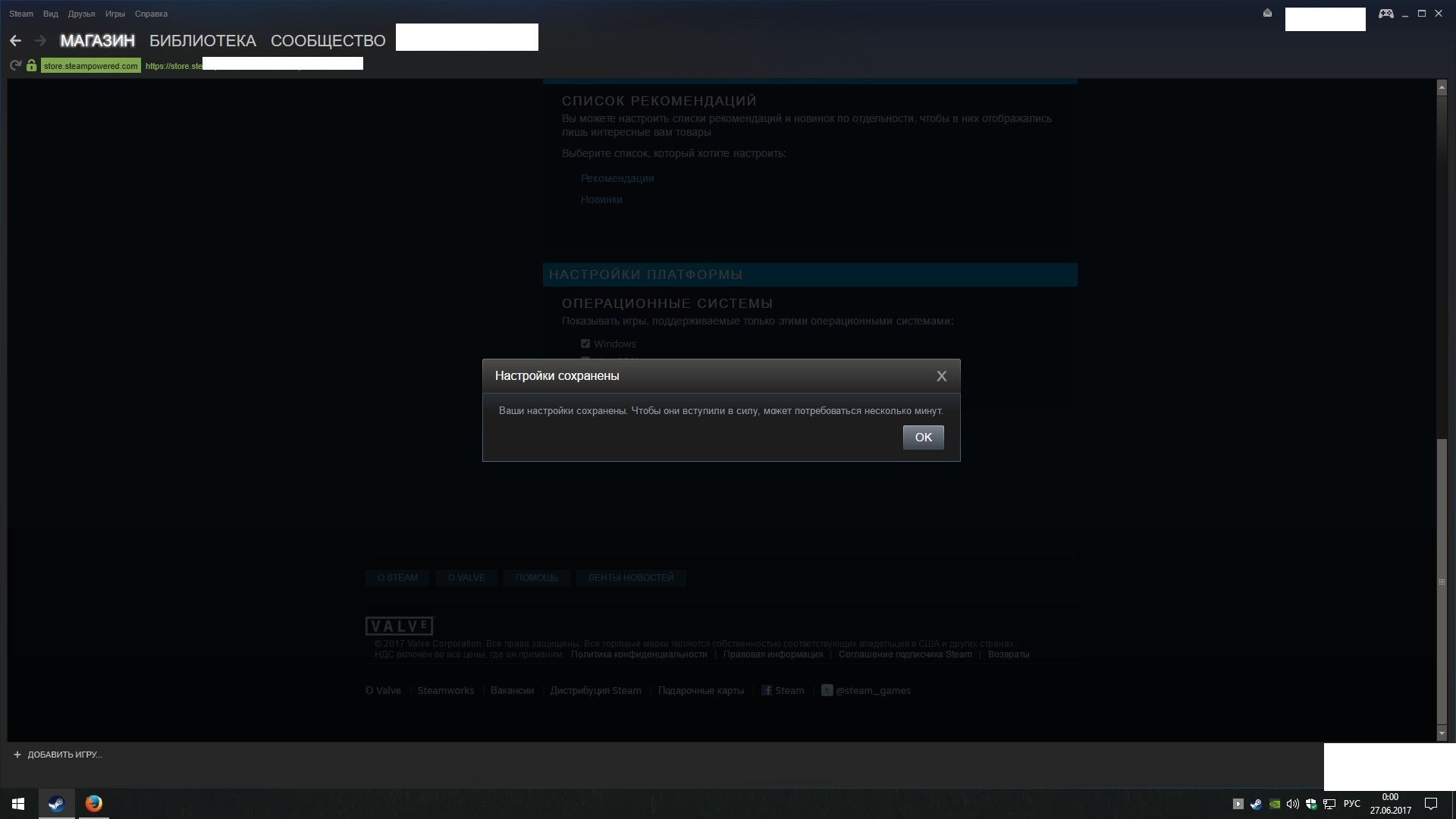Reload the store page
This screenshot has height=819, width=1456.
[15, 66]
